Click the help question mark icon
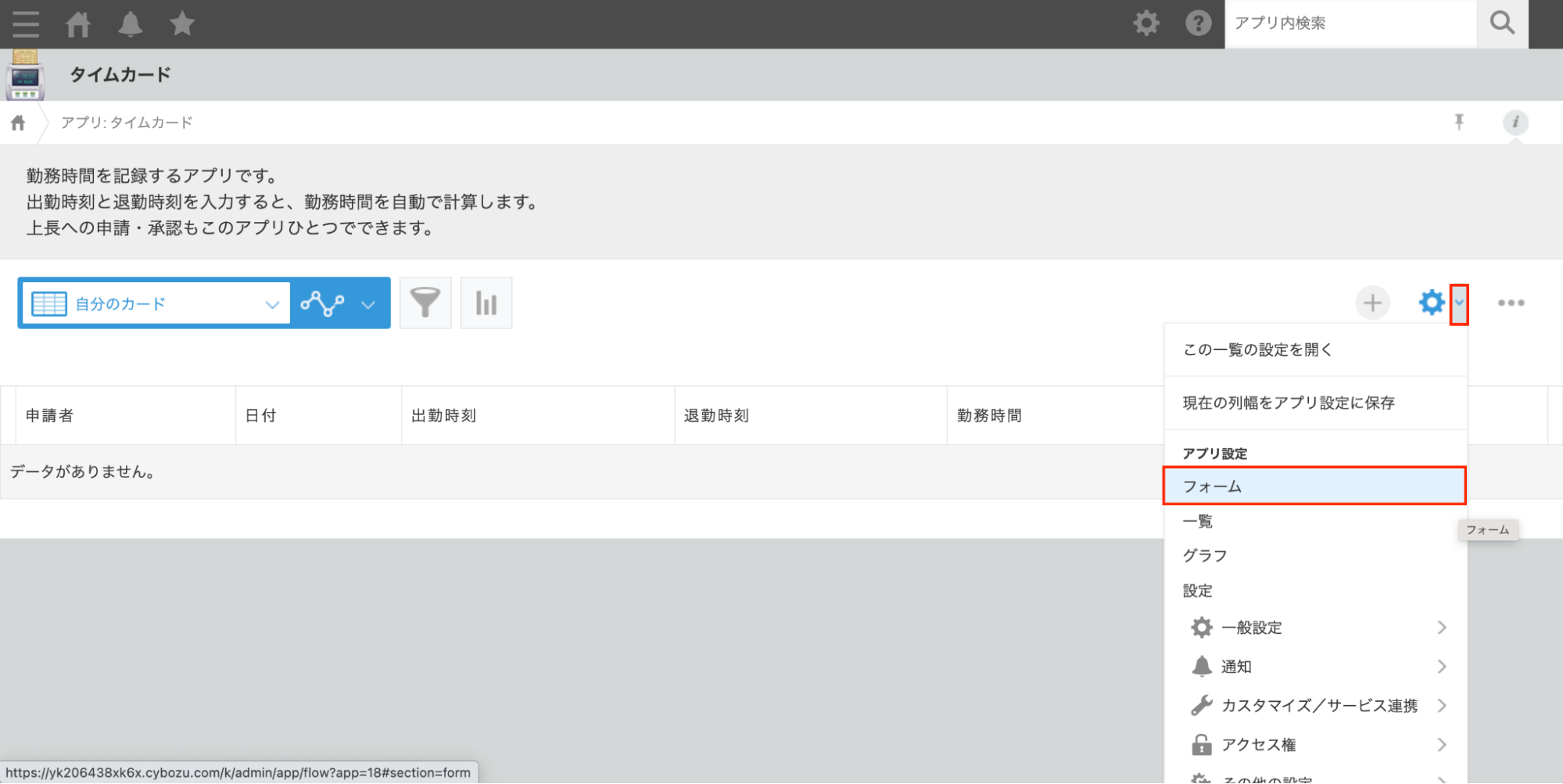This screenshot has height=784, width=1563. [1198, 23]
